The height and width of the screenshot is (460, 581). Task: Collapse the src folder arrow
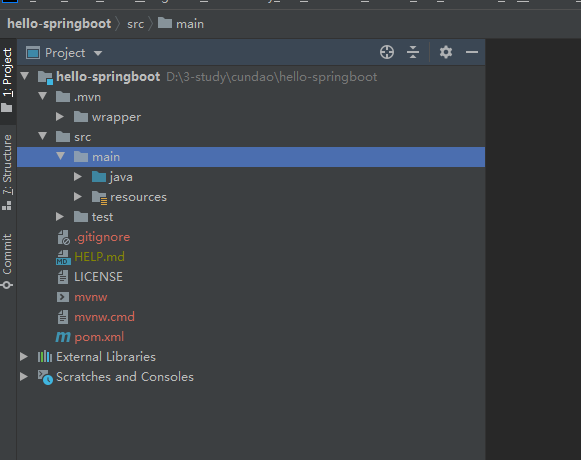[43, 136]
